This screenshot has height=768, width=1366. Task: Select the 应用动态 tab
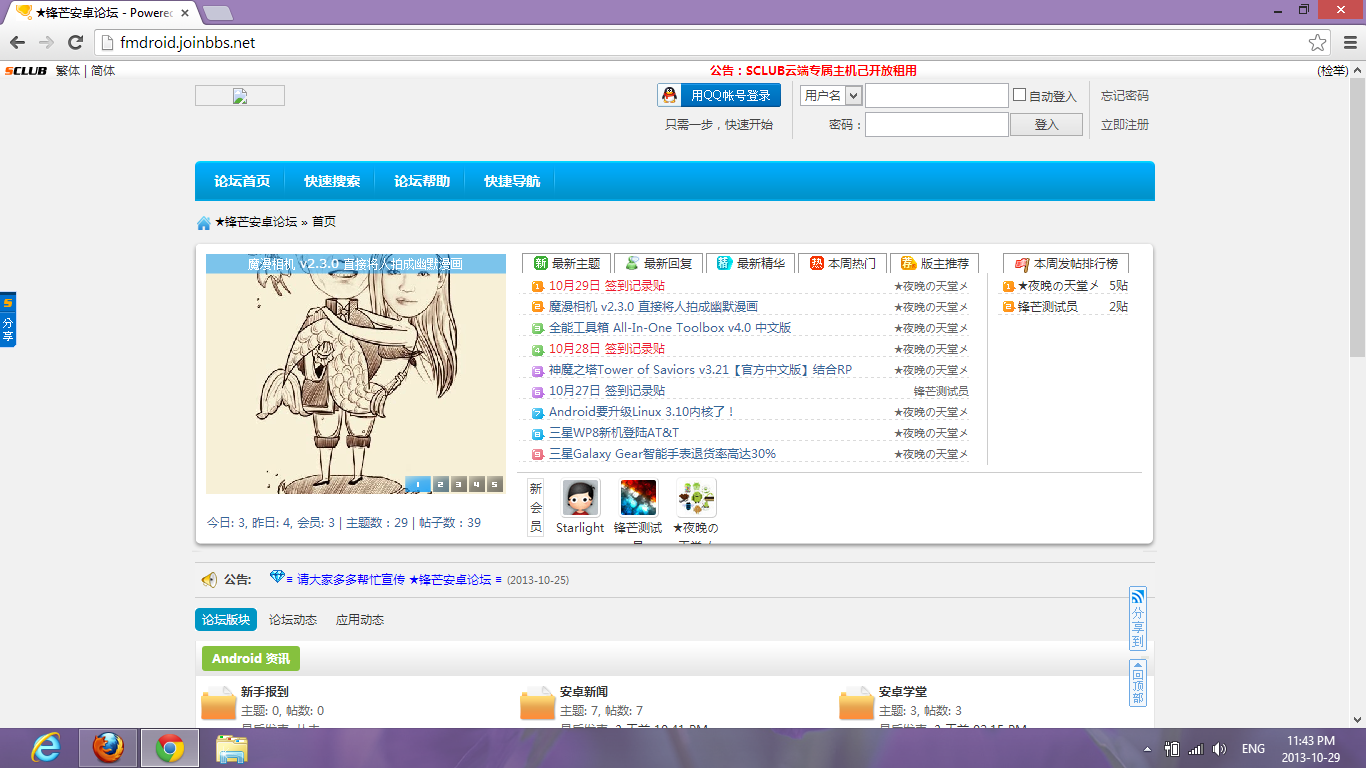point(360,620)
